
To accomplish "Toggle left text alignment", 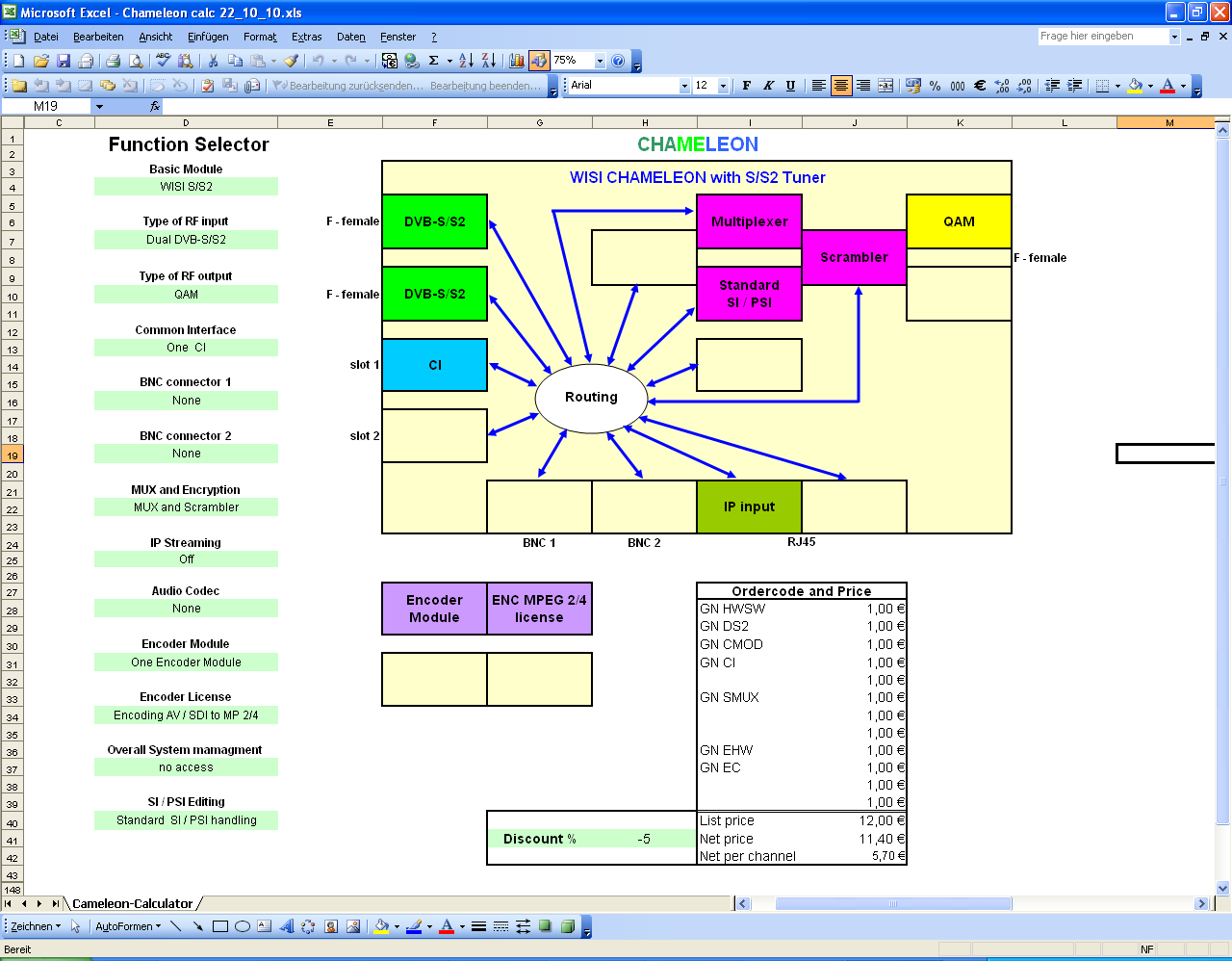I will [x=818, y=86].
